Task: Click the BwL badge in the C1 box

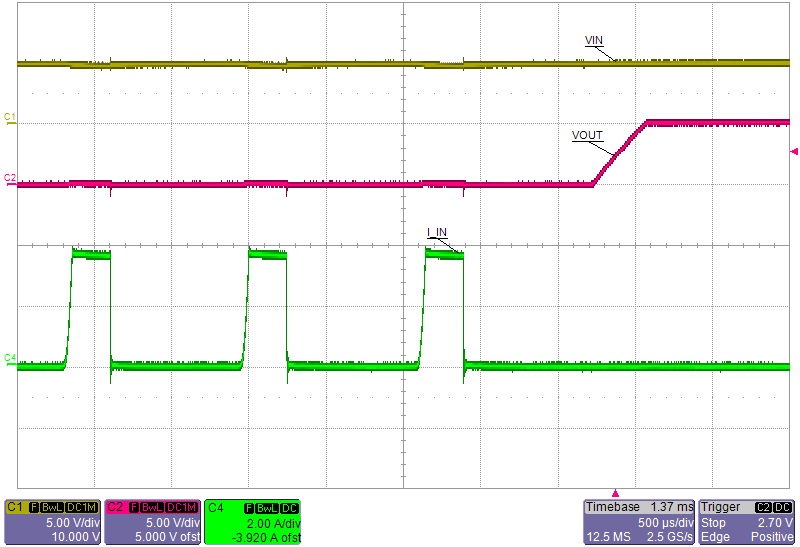Action: tap(52, 508)
